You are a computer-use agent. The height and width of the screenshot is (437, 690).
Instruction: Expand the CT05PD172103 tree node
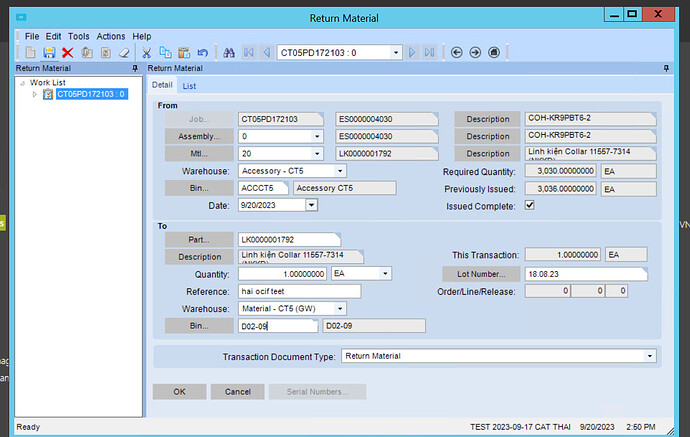click(x=36, y=94)
